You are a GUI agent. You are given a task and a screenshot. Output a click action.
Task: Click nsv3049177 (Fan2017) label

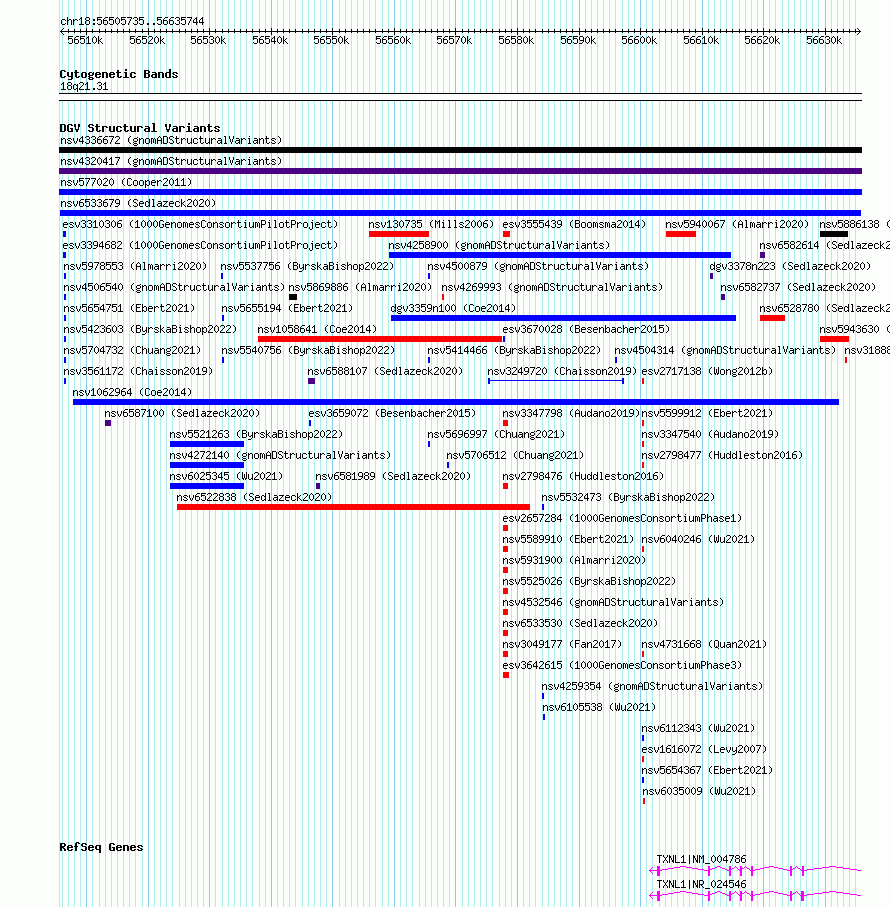(562, 644)
